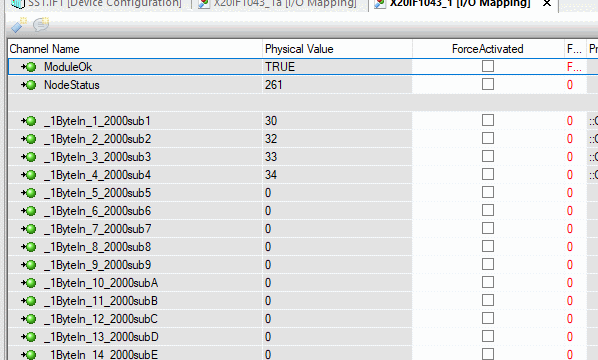Click the blue diamond toolbar icon

pos(18,26)
